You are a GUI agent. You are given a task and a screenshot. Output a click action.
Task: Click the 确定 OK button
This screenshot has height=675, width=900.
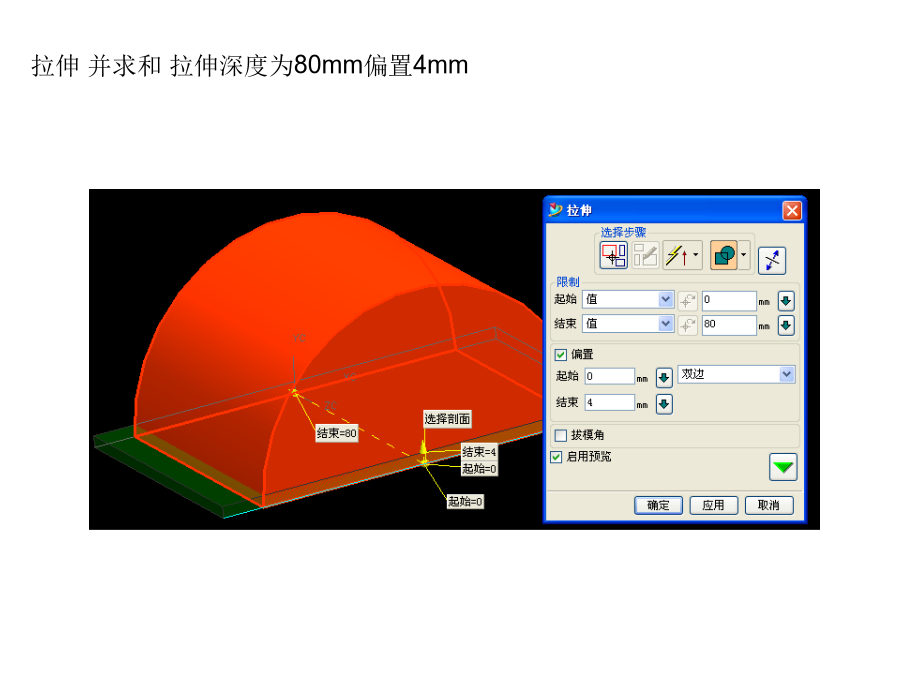coord(658,505)
